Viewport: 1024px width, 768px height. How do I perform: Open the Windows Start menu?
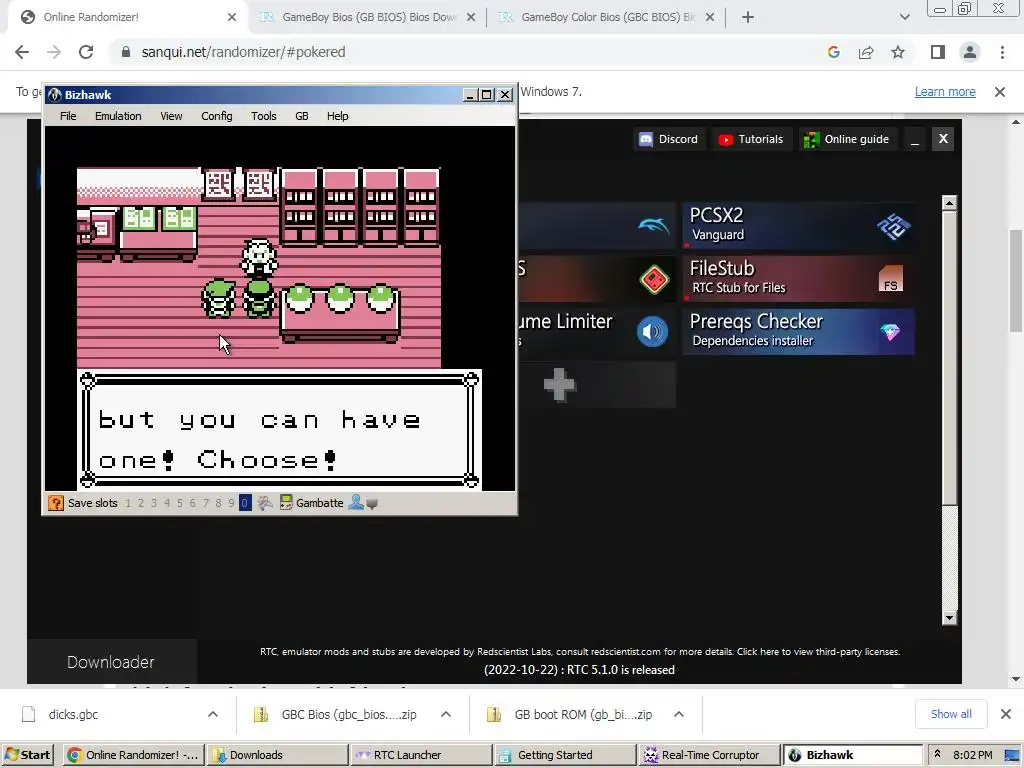point(27,755)
